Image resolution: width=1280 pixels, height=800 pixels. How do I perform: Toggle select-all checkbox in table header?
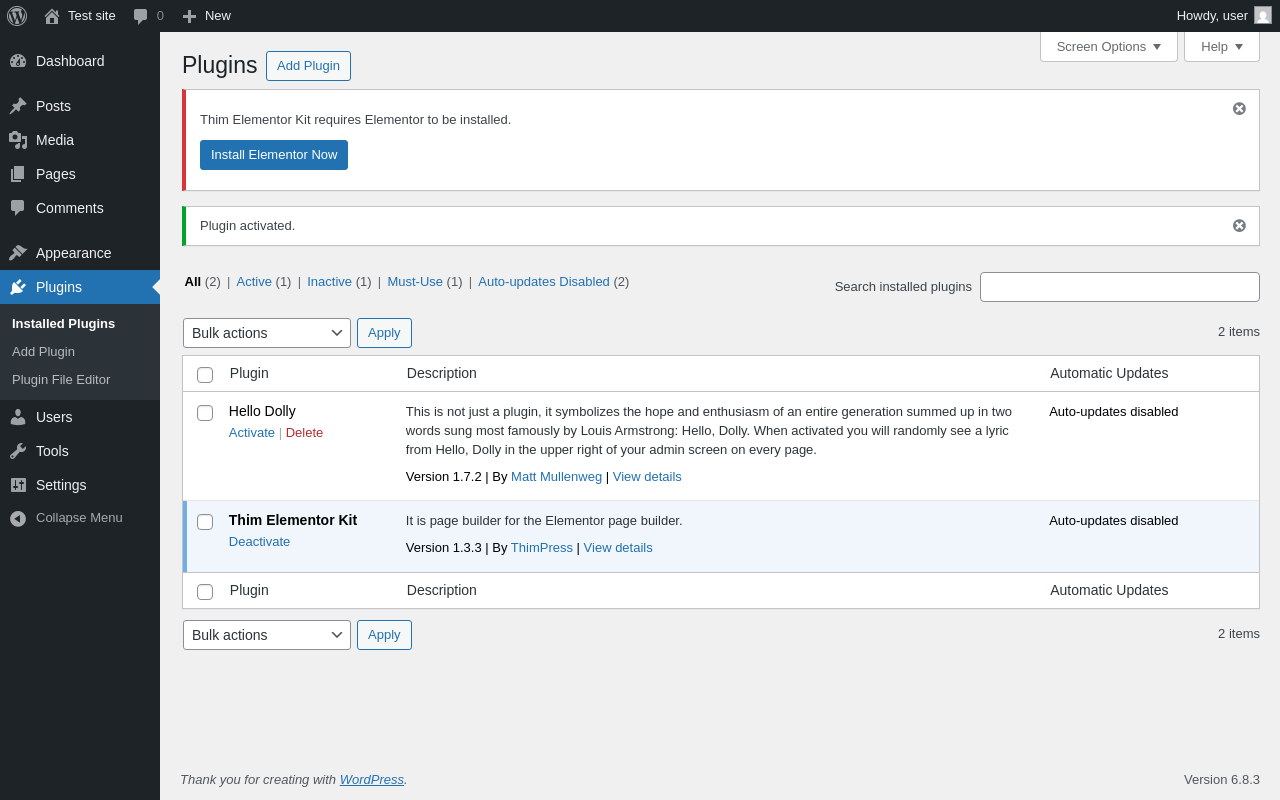point(205,375)
